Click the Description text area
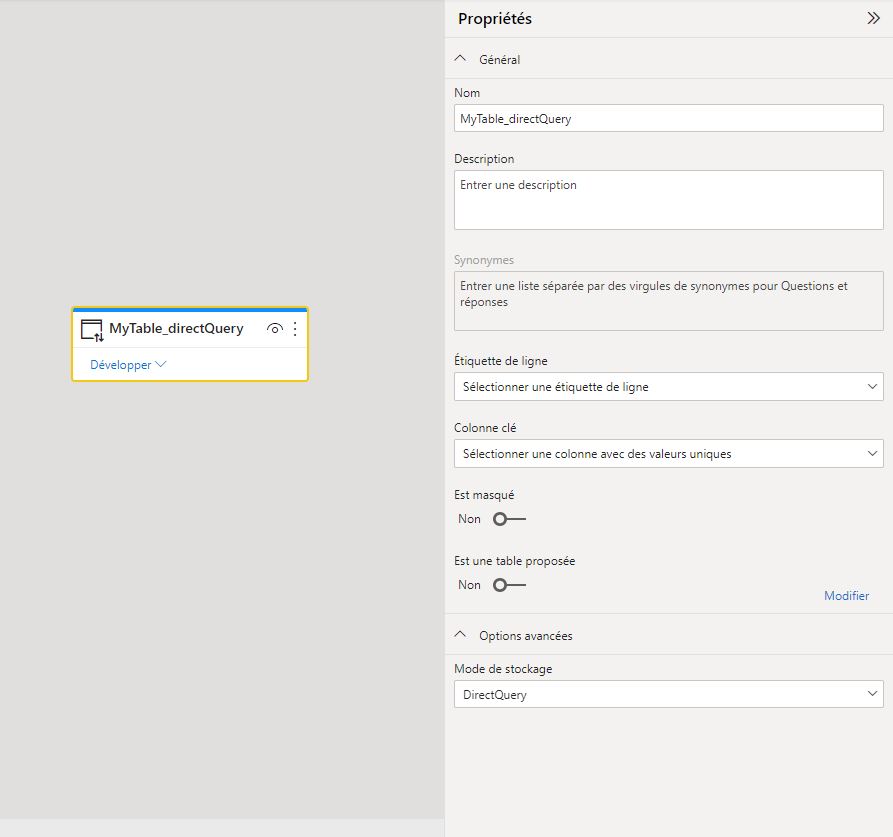 click(x=669, y=200)
